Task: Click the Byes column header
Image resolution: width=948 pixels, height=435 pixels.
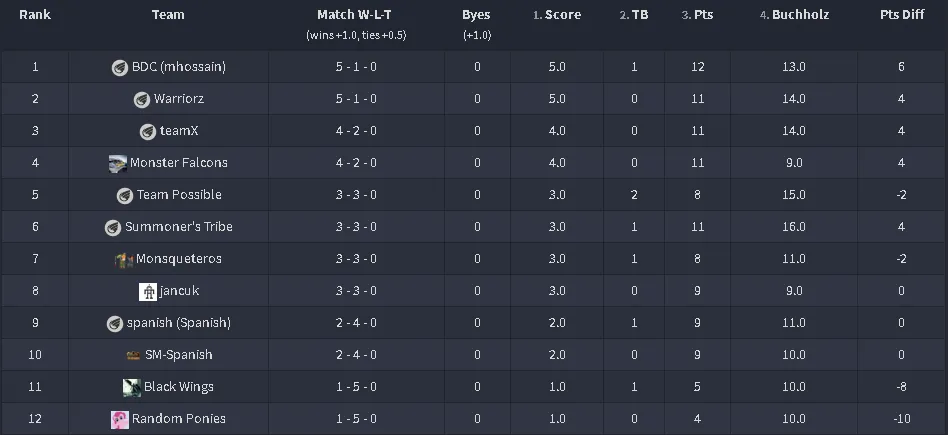Action: click(x=476, y=15)
